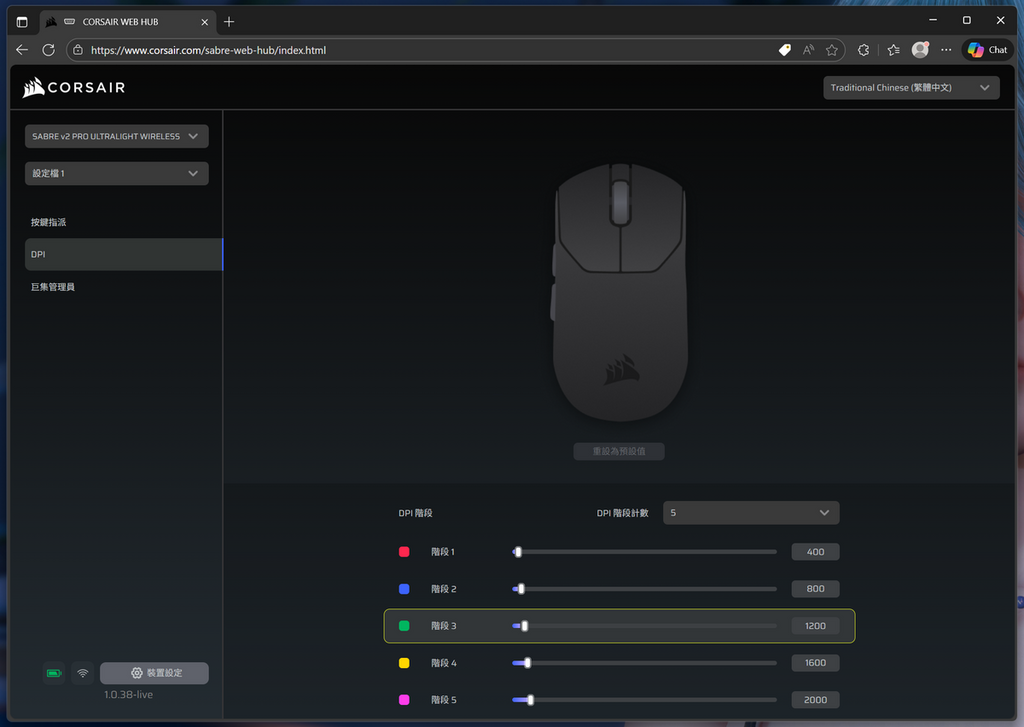Reload the page with the refresh icon

(48, 49)
